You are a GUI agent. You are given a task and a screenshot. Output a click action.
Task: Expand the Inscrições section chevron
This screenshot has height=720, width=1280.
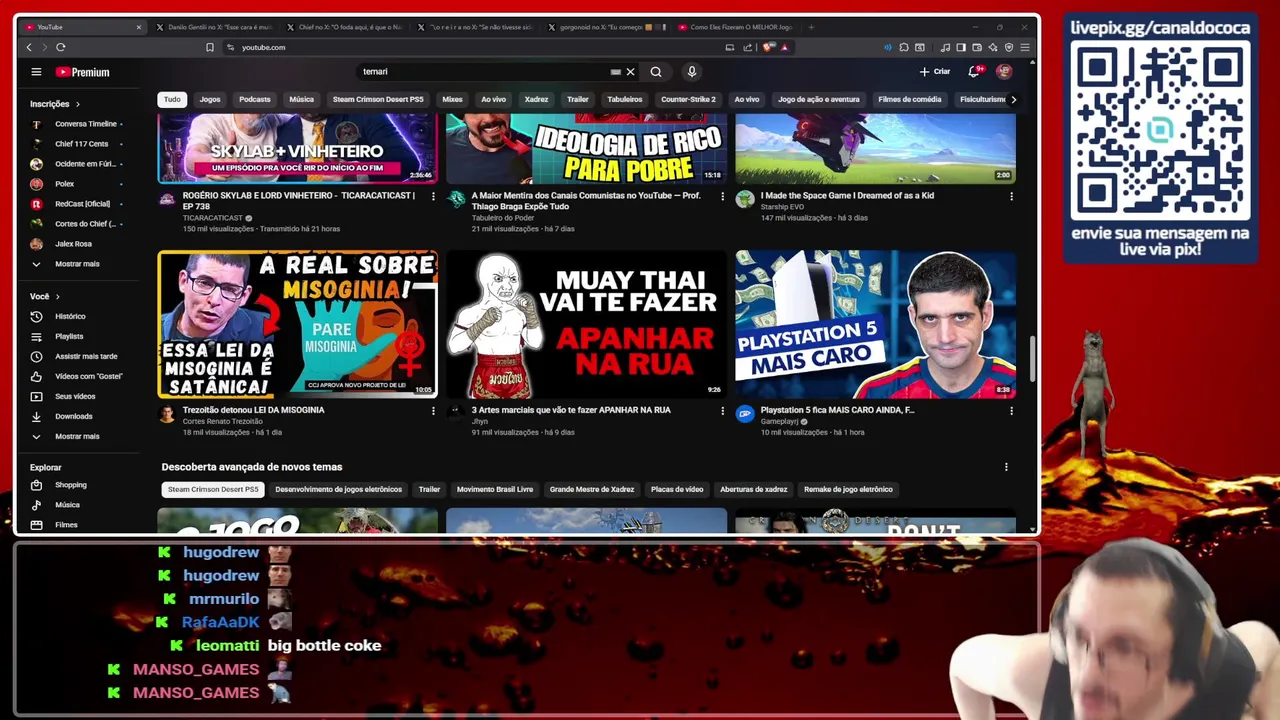click(x=77, y=104)
